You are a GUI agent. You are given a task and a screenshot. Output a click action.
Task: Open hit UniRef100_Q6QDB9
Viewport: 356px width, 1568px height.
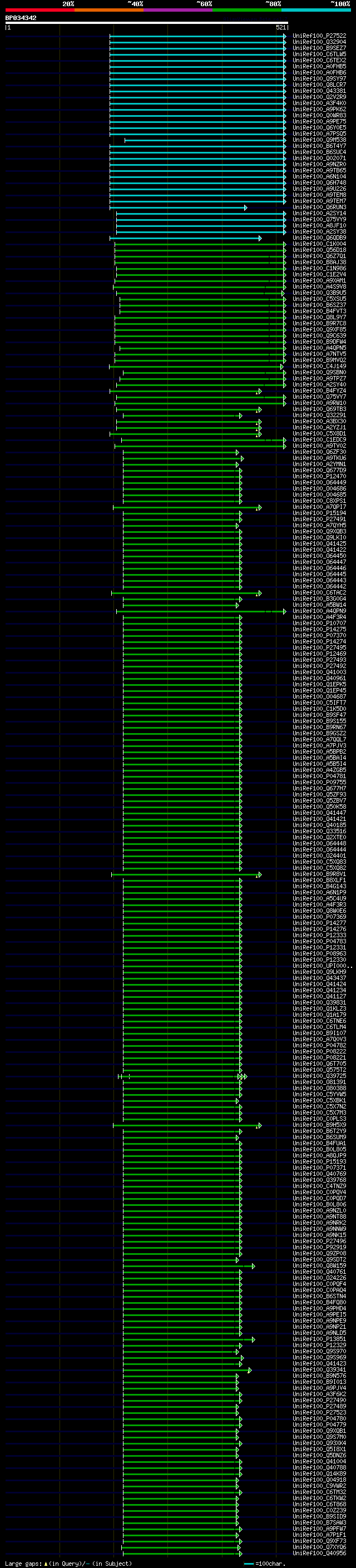tap(319, 238)
